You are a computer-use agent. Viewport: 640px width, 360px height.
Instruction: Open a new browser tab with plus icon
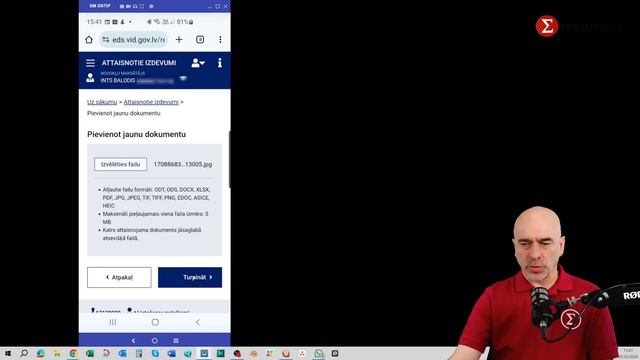(179, 40)
